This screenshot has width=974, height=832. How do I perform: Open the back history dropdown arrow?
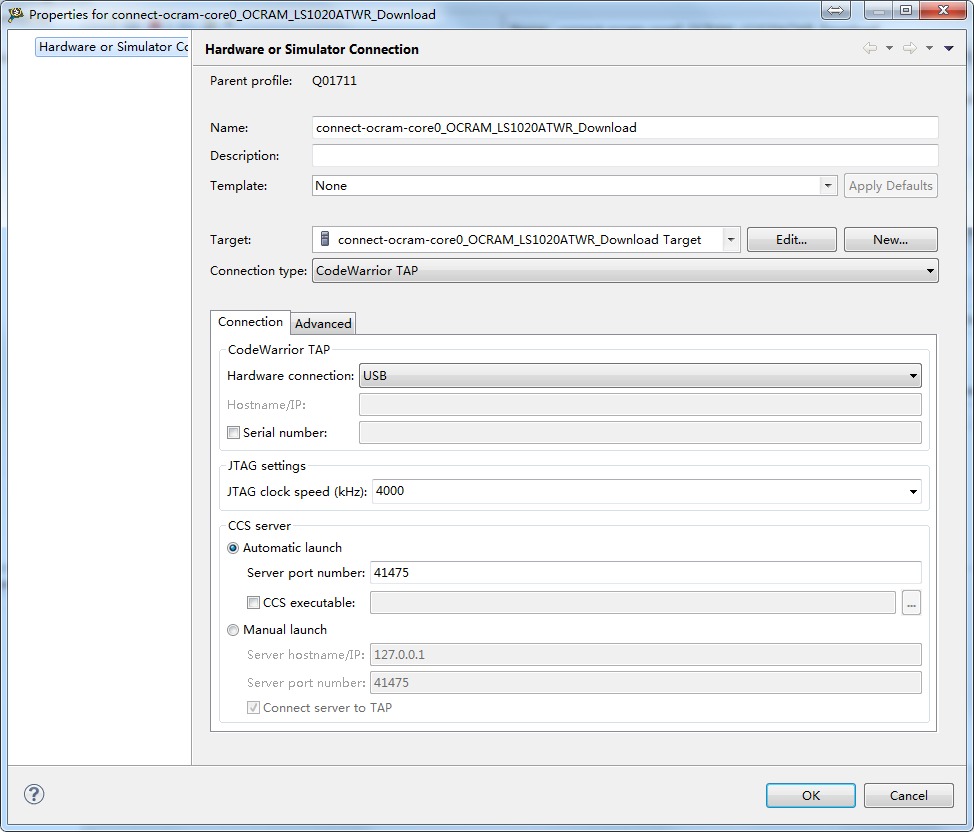tap(890, 48)
